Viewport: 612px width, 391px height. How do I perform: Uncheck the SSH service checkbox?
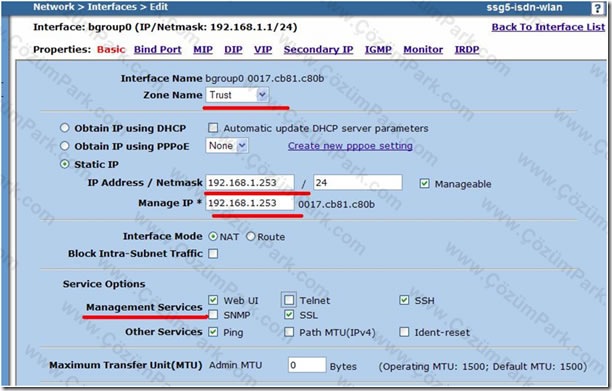(404, 300)
